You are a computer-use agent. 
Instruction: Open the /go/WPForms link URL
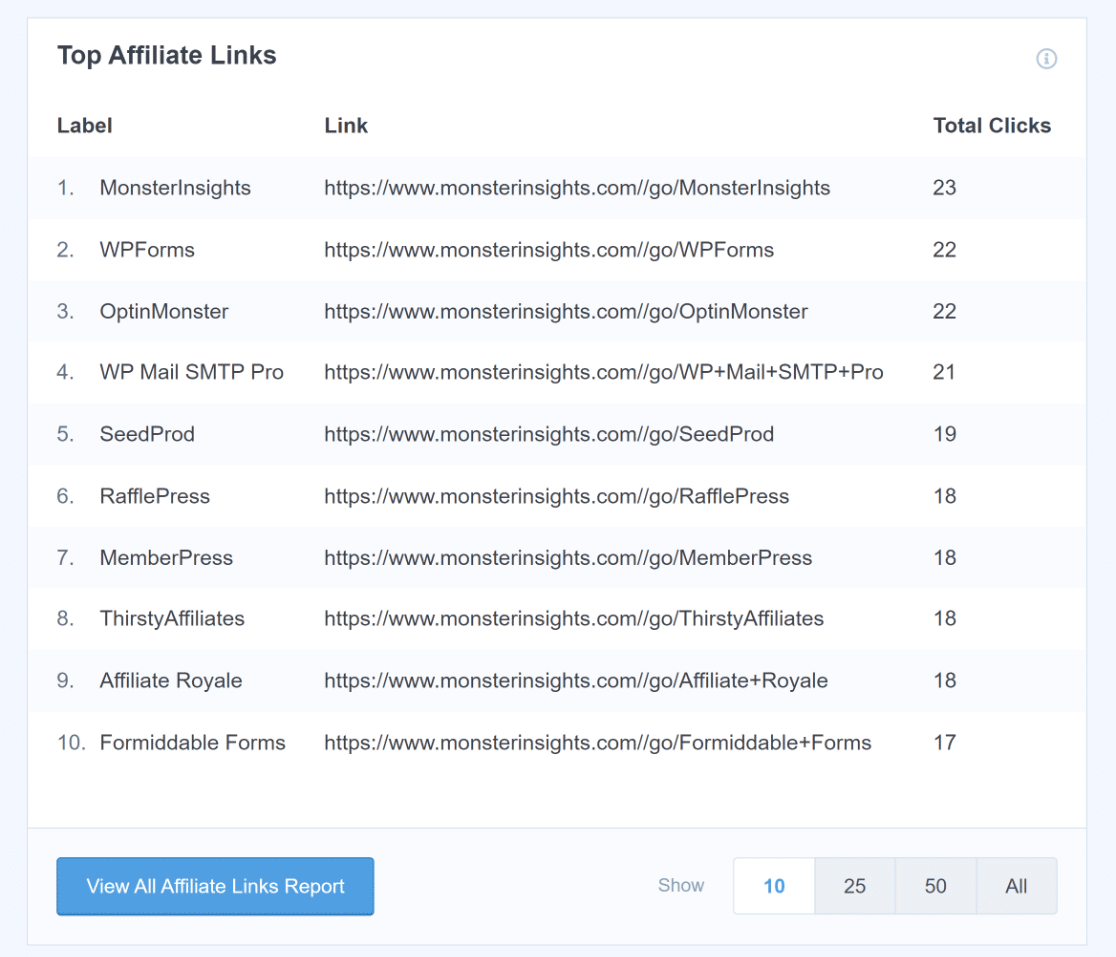pos(549,250)
